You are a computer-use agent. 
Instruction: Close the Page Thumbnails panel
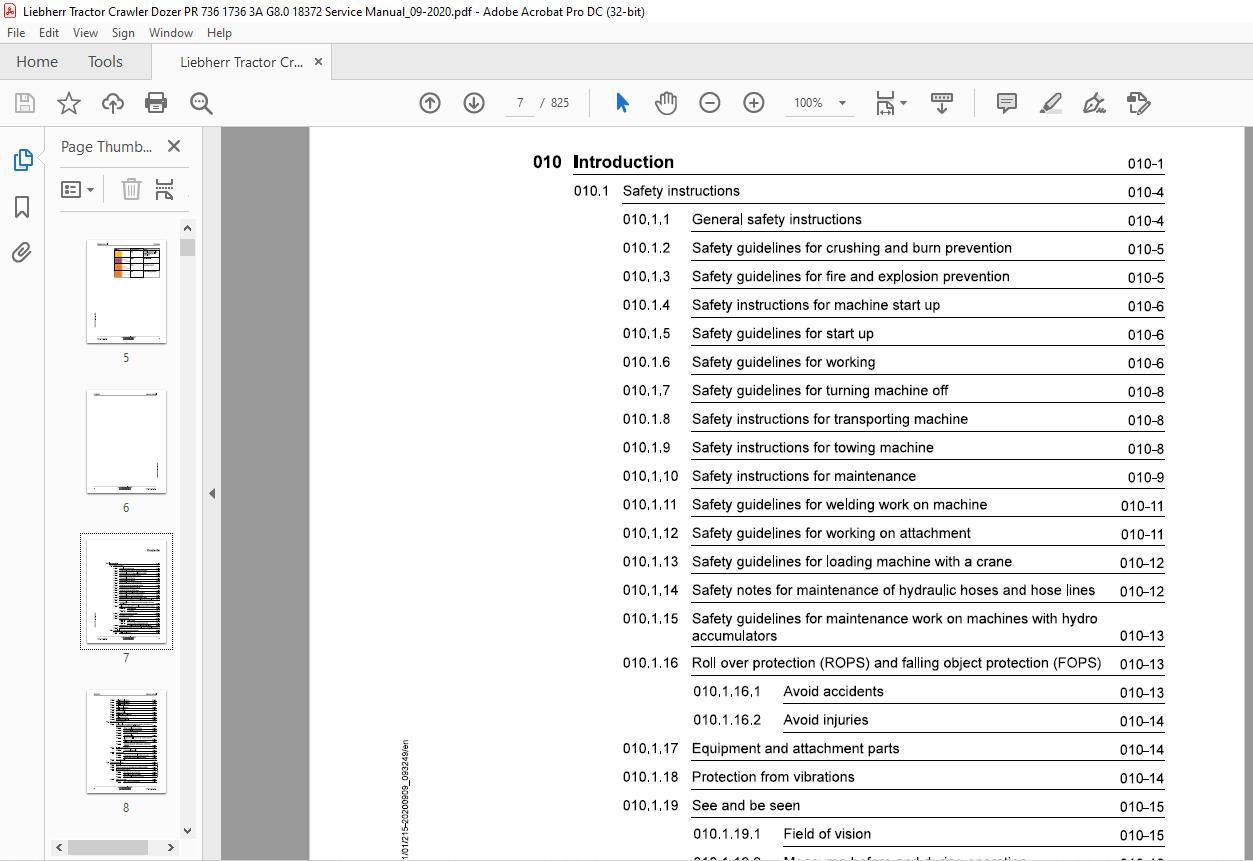(174, 146)
